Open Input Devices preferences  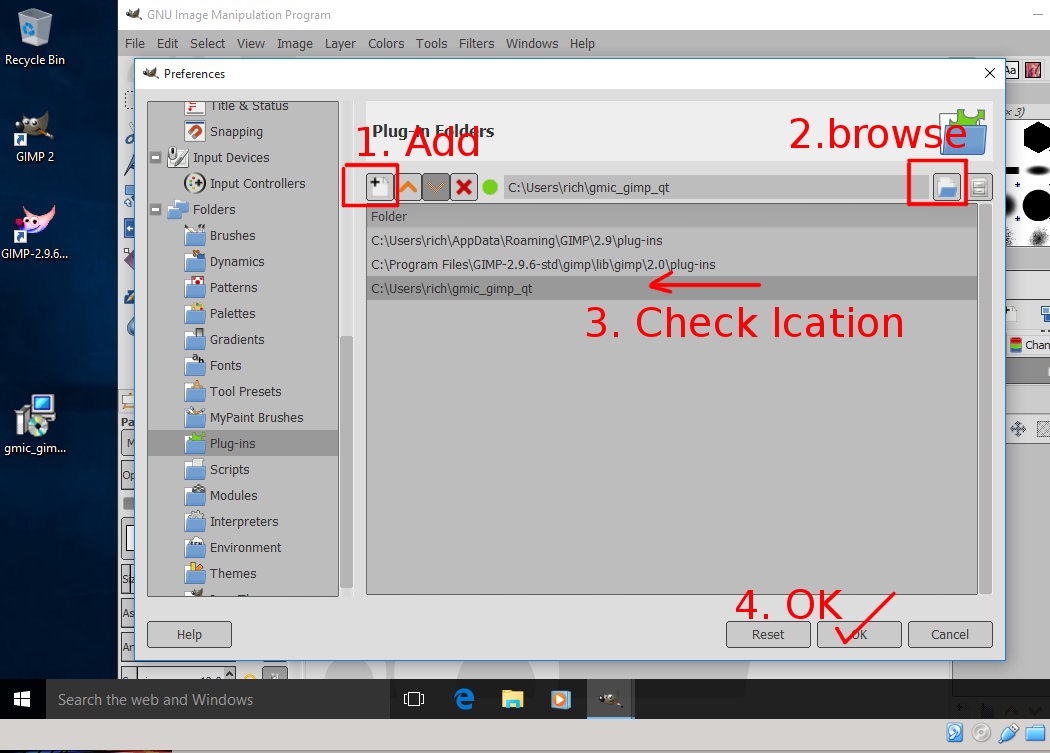click(231, 157)
